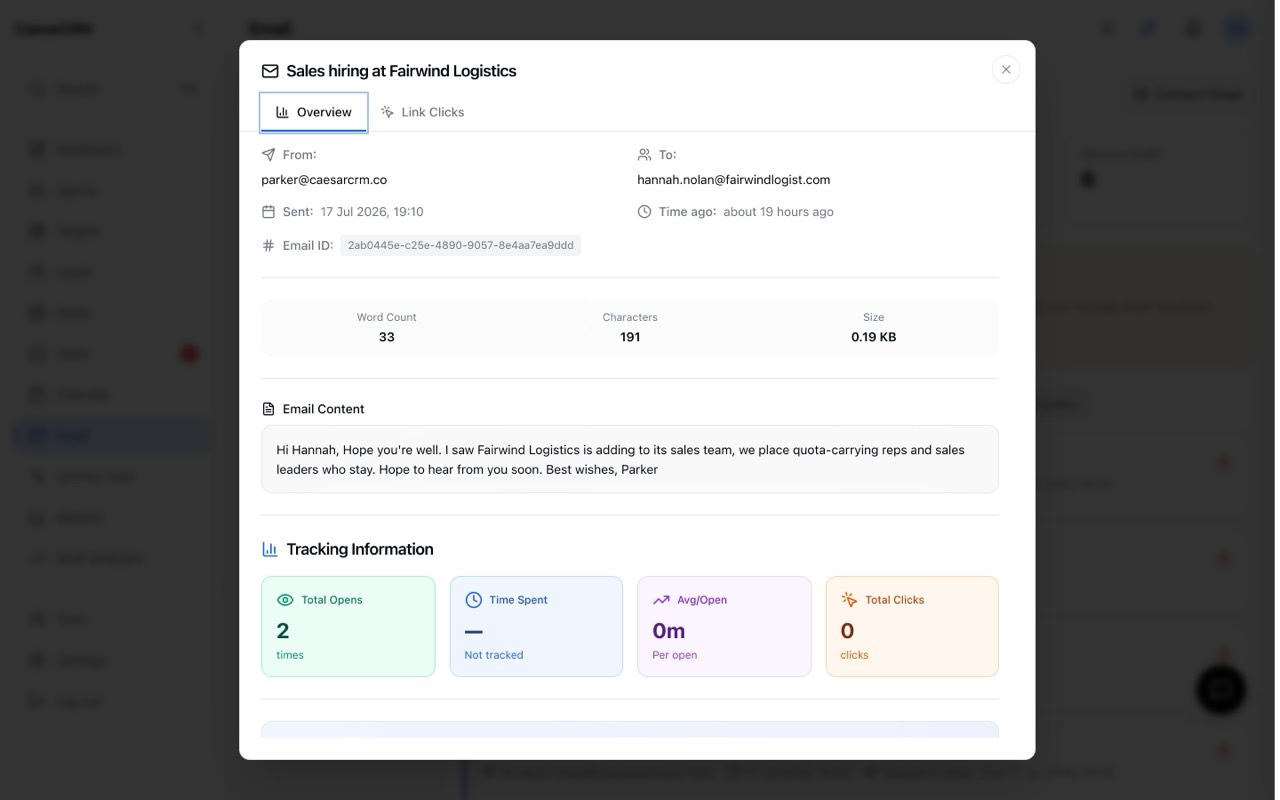The width and height of the screenshot is (1280, 800).
Task: Click the eye icon in Total Opens card
Action: [x=285, y=600]
